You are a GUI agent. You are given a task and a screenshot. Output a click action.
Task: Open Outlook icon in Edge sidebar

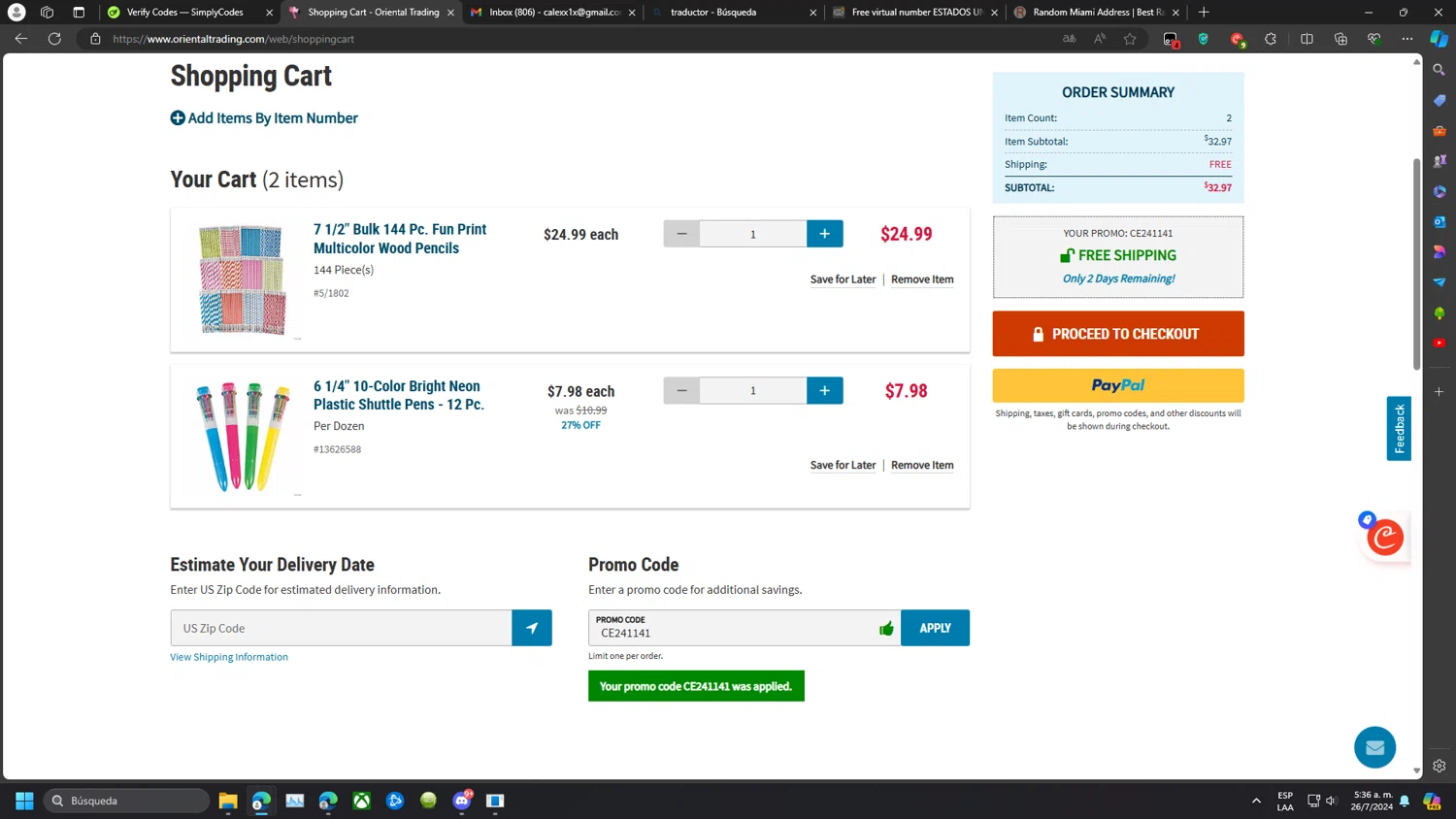point(1439,221)
